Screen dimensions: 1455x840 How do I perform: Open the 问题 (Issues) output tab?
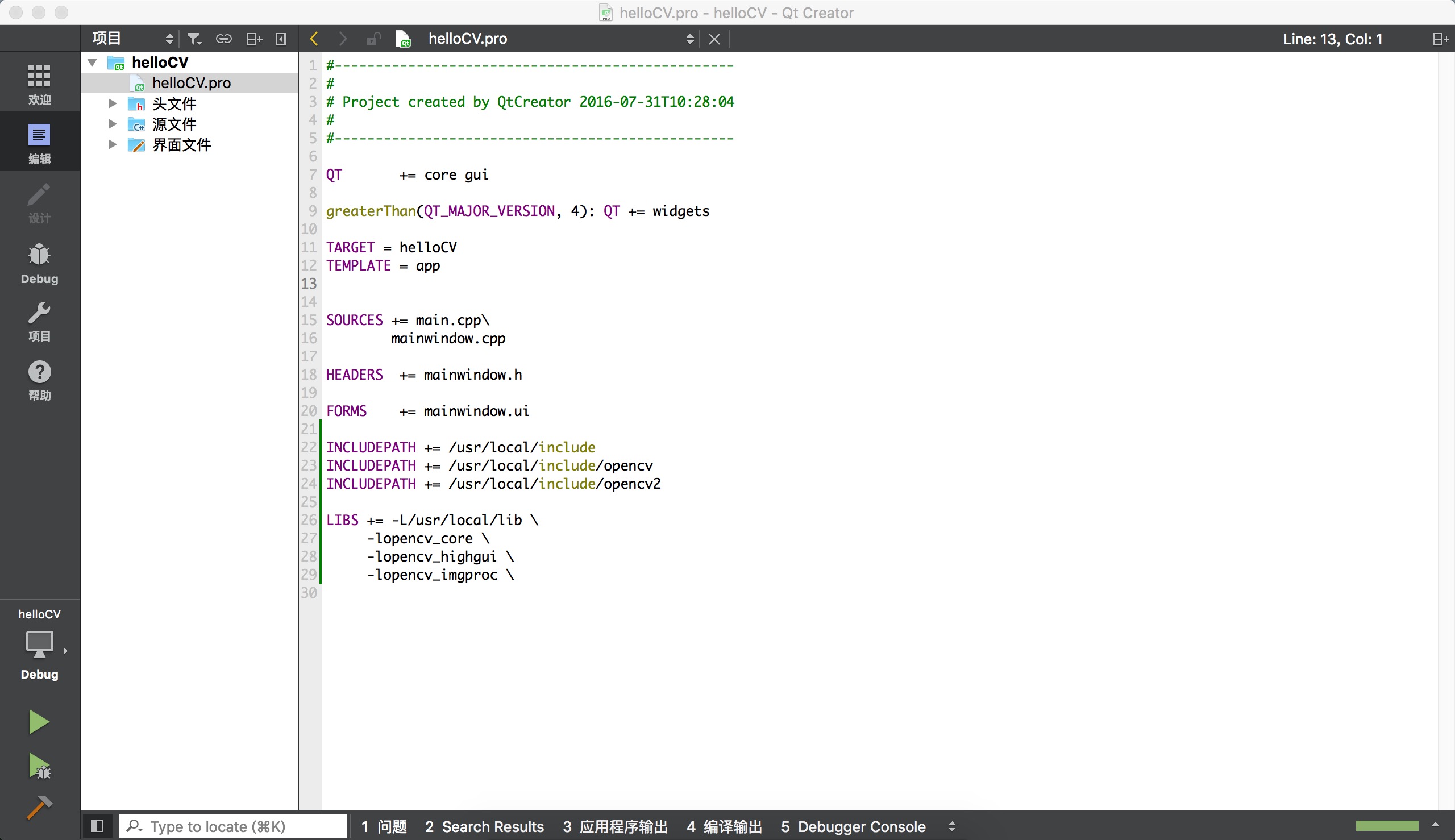pos(384,827)
